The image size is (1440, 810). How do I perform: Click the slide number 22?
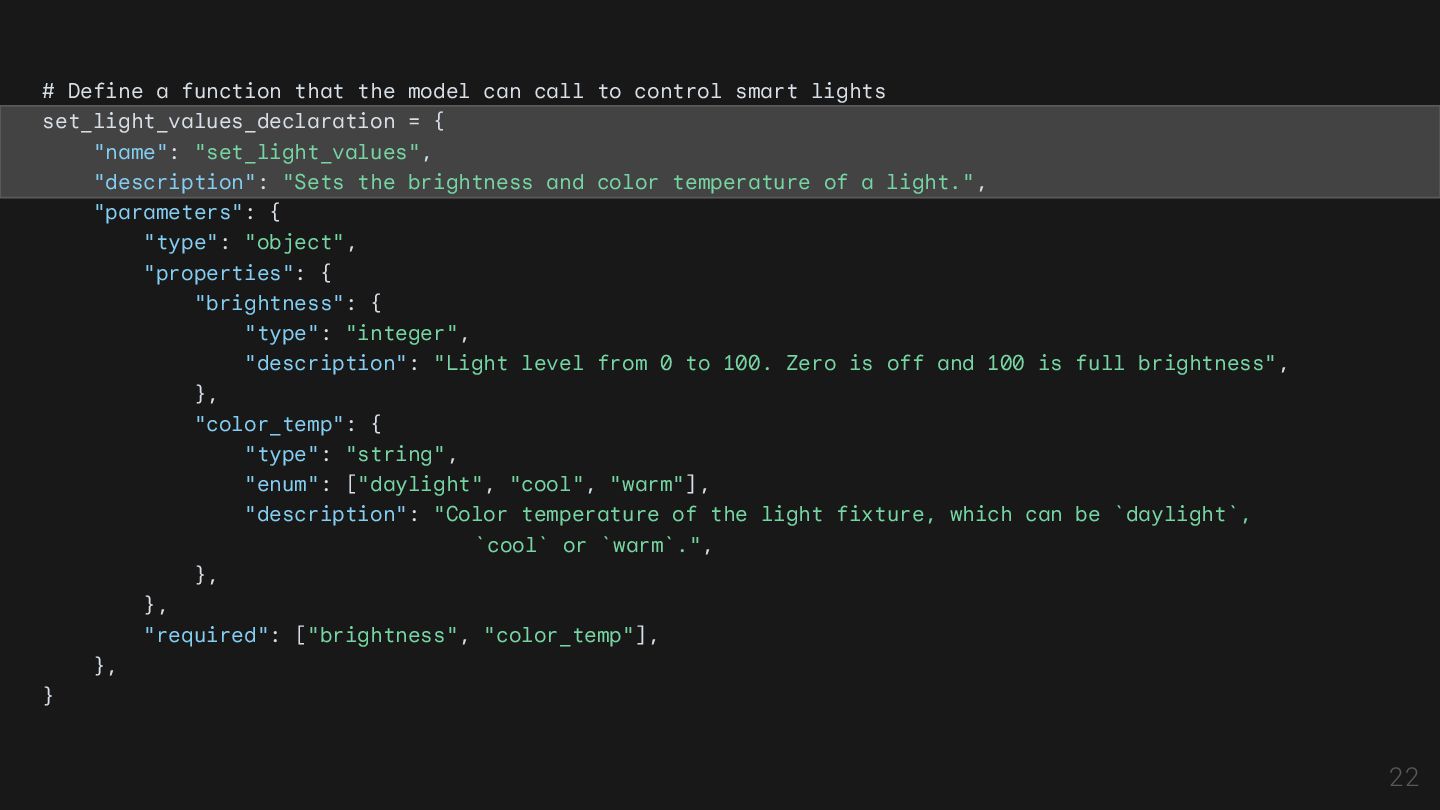coord(1404,777)
